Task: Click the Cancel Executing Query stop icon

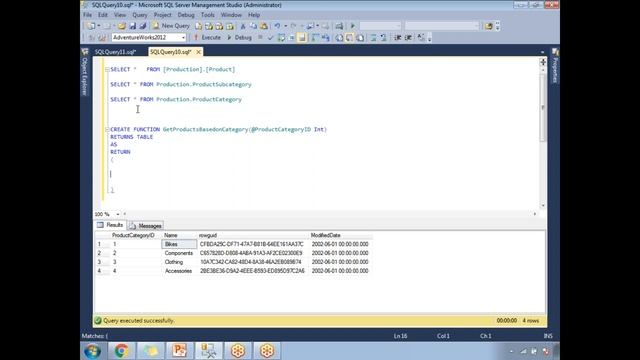Action: (260, 37)
